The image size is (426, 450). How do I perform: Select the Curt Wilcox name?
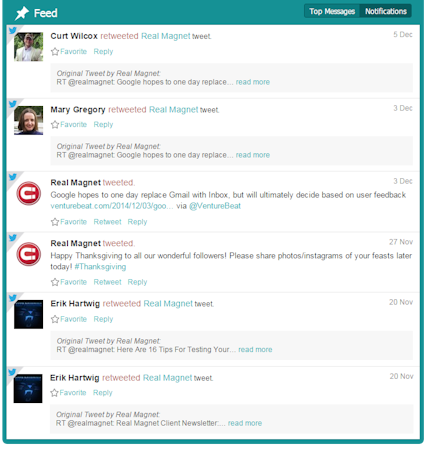point(74,36)
